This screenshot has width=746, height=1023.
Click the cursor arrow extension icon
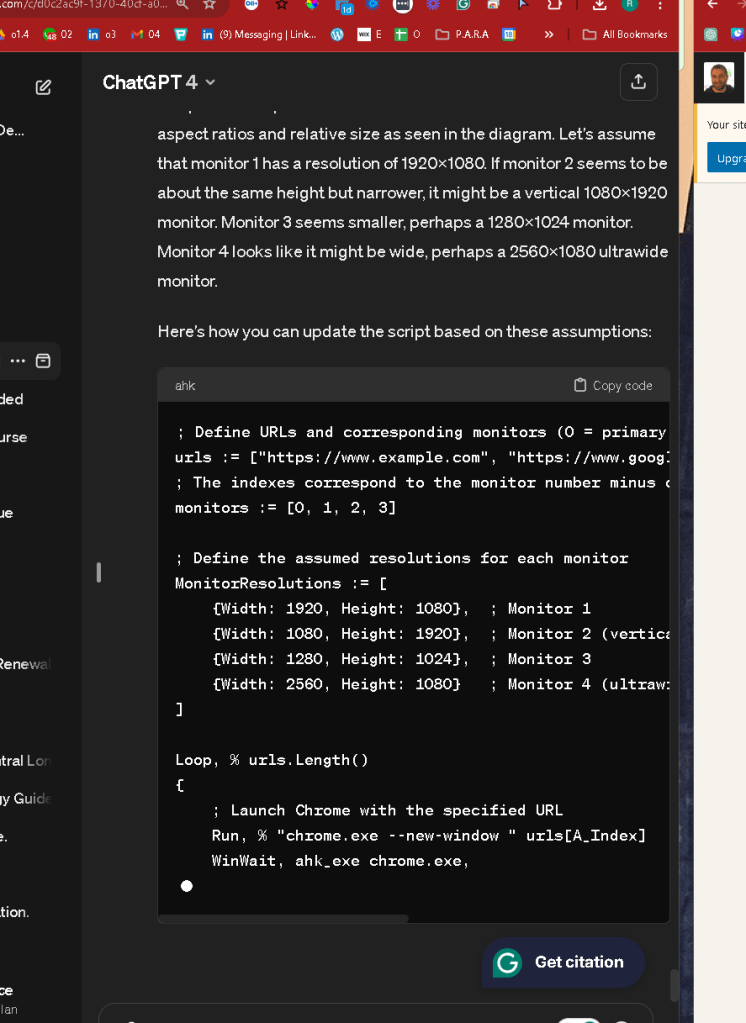pos(523,5)
